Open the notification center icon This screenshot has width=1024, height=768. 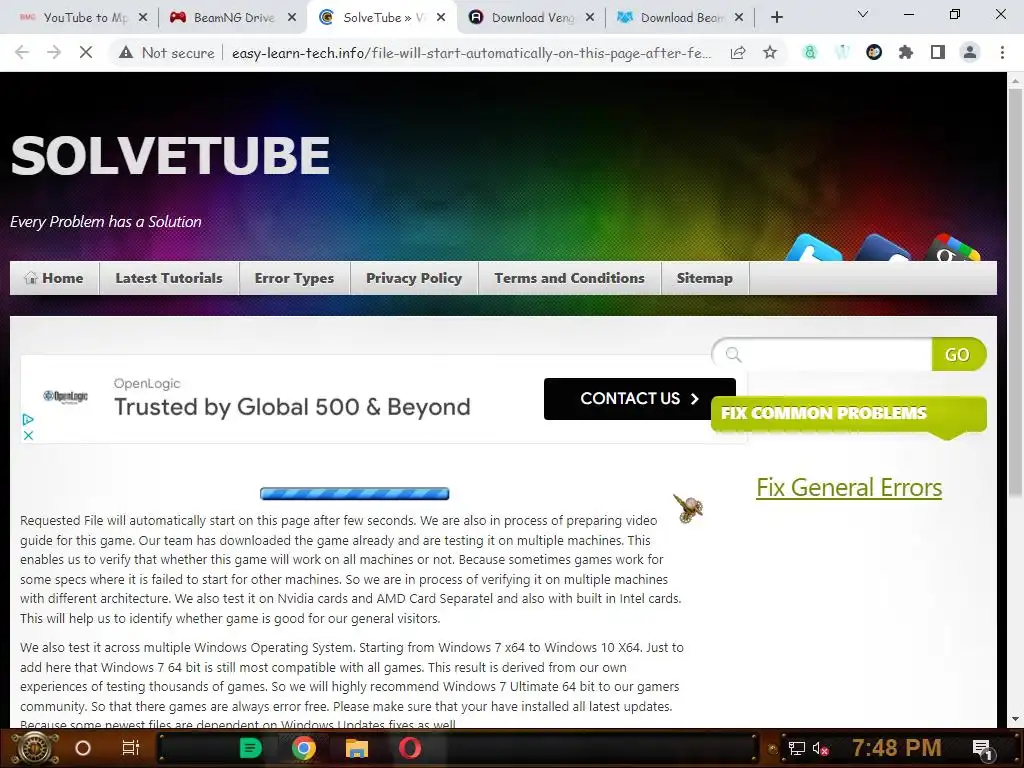click(x=982, y=749)
